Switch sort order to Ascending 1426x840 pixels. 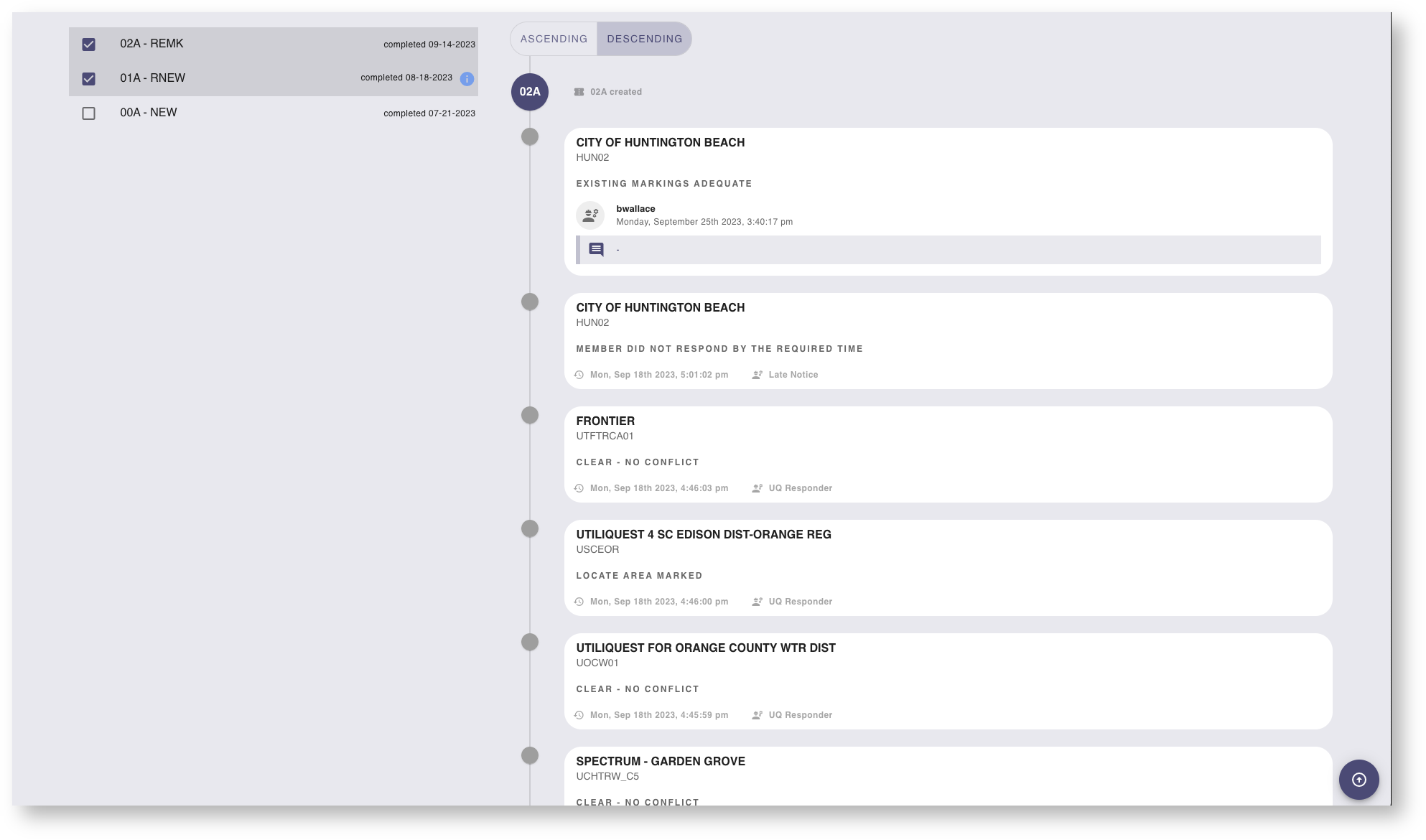[554, 39]
